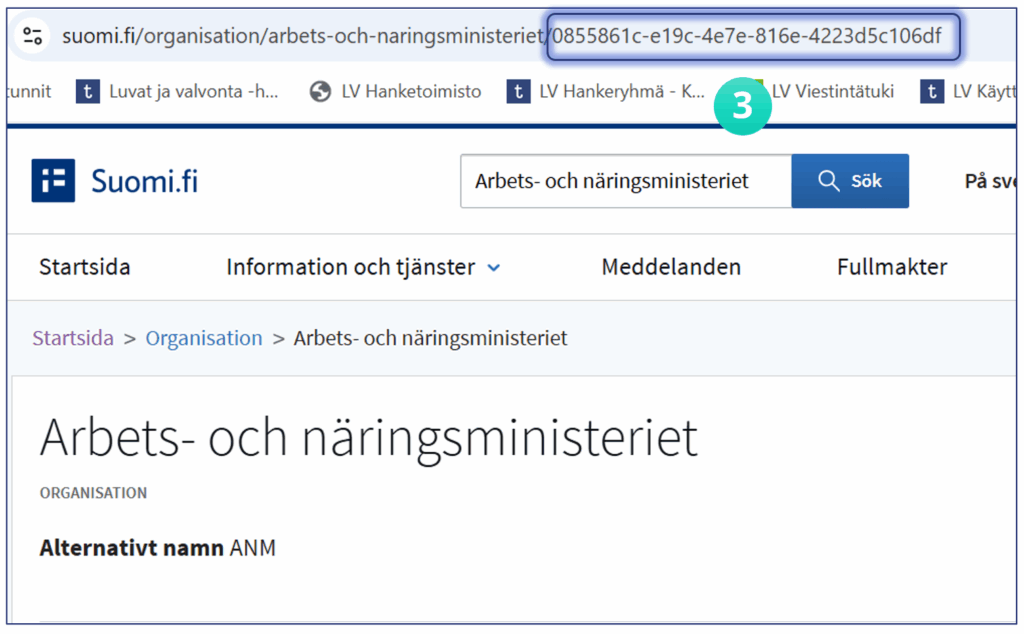Open the Luvat ja valvonta bookmark
The image size is (1024, 634).
point(178,92)
